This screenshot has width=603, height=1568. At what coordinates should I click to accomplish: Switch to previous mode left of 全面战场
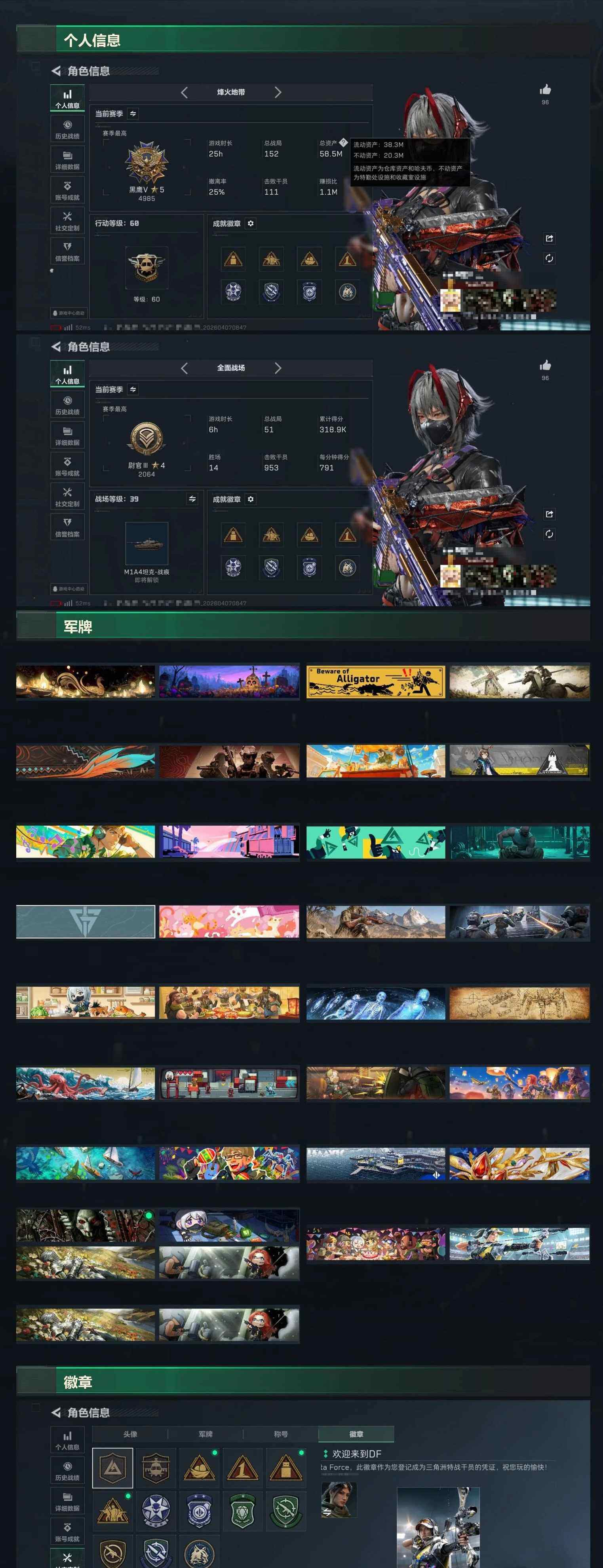184,368
